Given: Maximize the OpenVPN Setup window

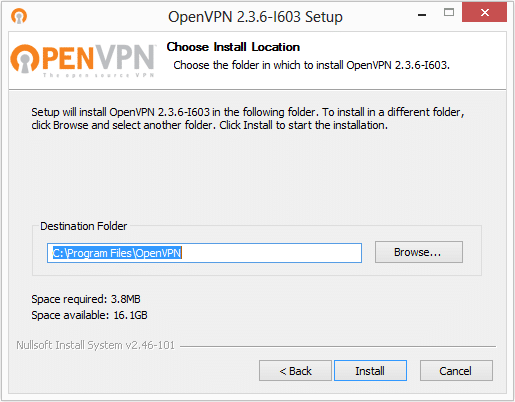Looking at the screenshot, I should (x=449, y=13).
